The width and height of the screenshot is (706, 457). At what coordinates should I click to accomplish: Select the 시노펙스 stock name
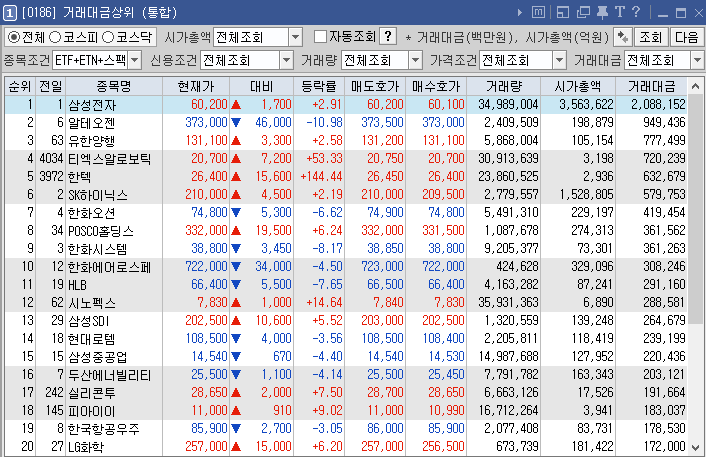92,303
